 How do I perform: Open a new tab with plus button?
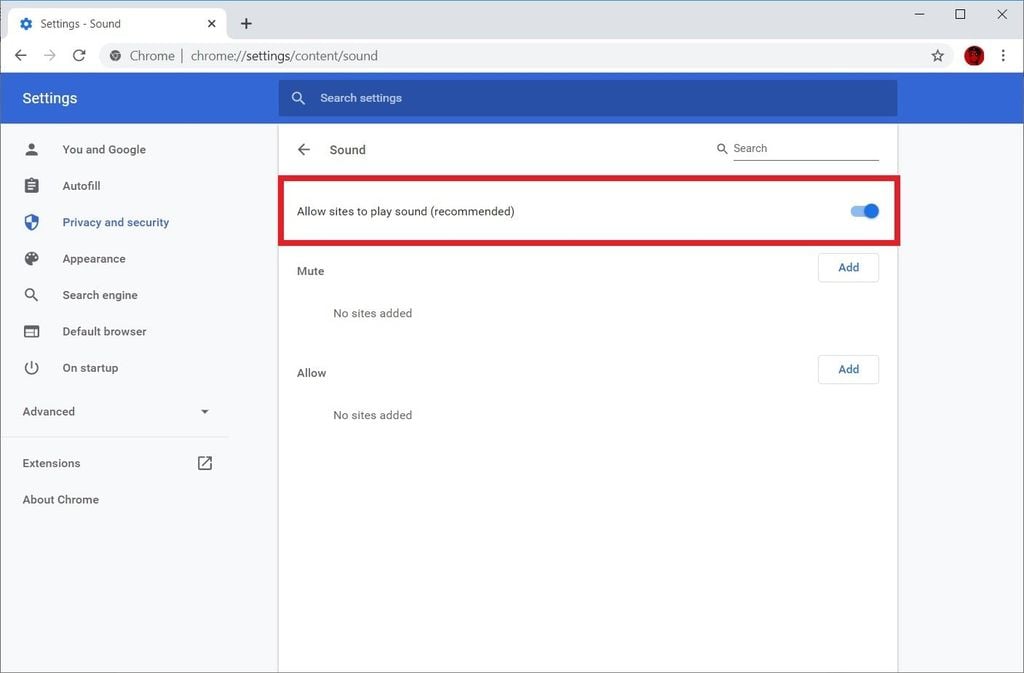(246, 23)
